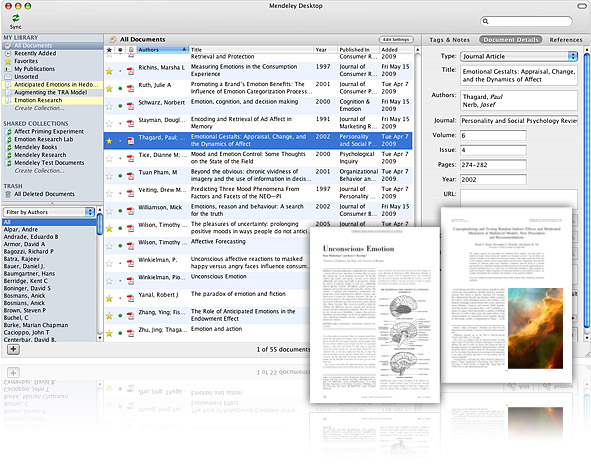The height and width of the screenshot is (468, 591).
Task: Open Anticipated Emotions in Hedo... collection
Action: coord(52,84)
